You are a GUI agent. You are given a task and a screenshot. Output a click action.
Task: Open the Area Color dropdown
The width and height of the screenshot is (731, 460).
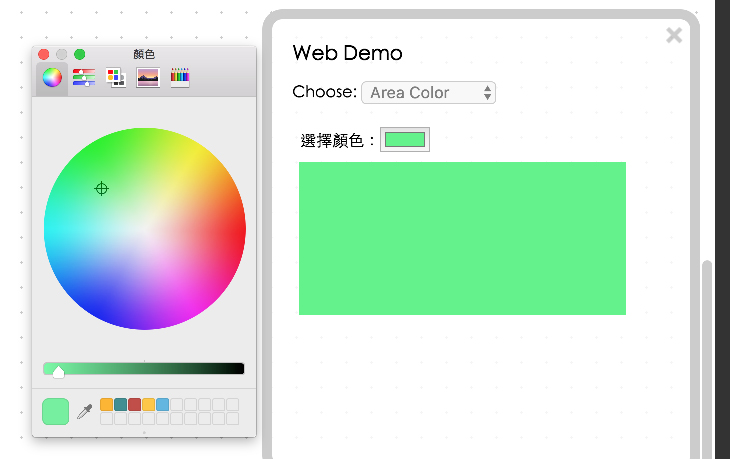(428, 92)
